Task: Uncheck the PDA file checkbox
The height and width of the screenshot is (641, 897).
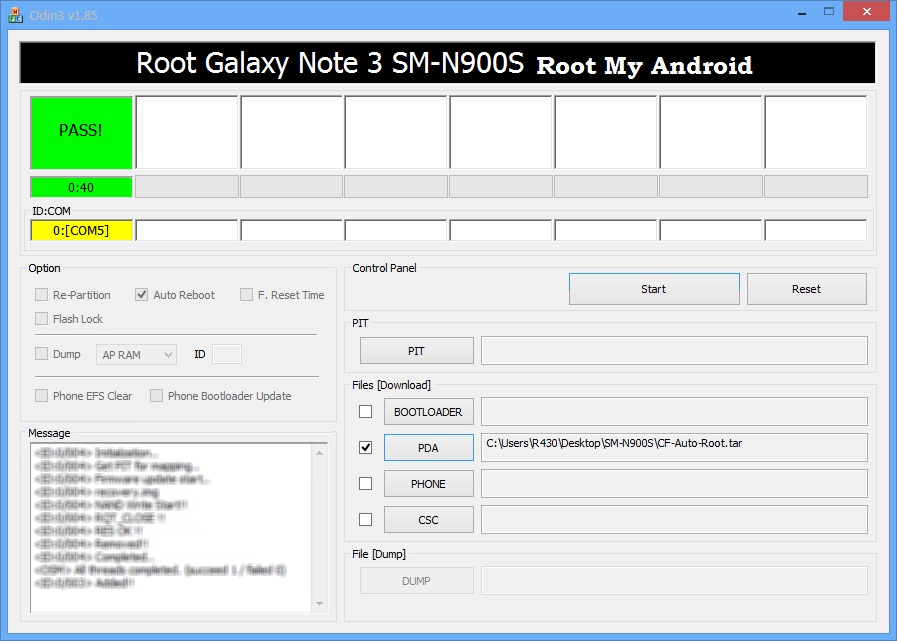Action: 365,448
